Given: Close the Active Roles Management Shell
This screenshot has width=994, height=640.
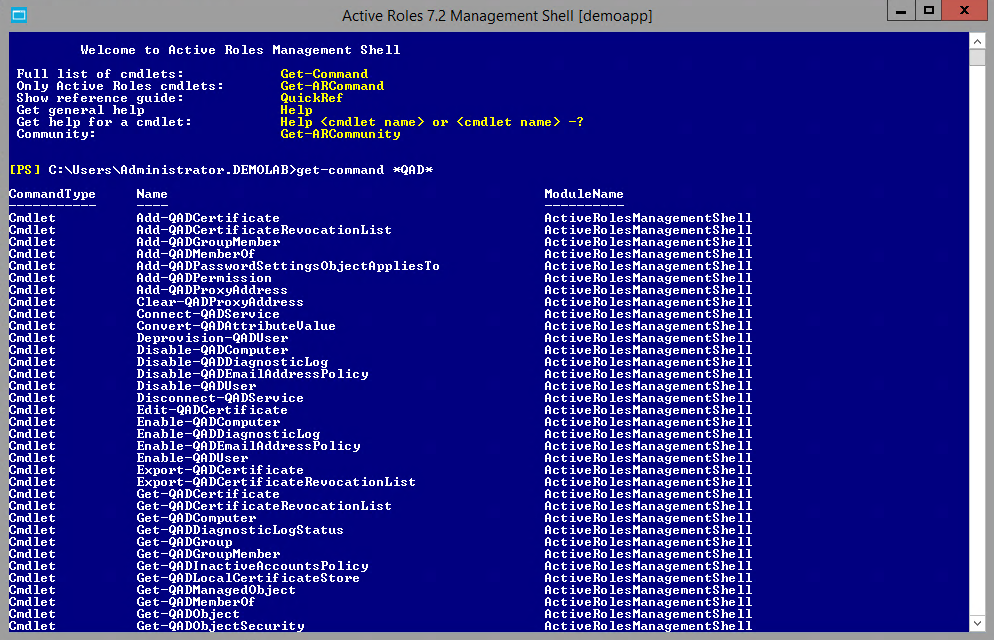Looking at the screenshot, I should 965,11.
